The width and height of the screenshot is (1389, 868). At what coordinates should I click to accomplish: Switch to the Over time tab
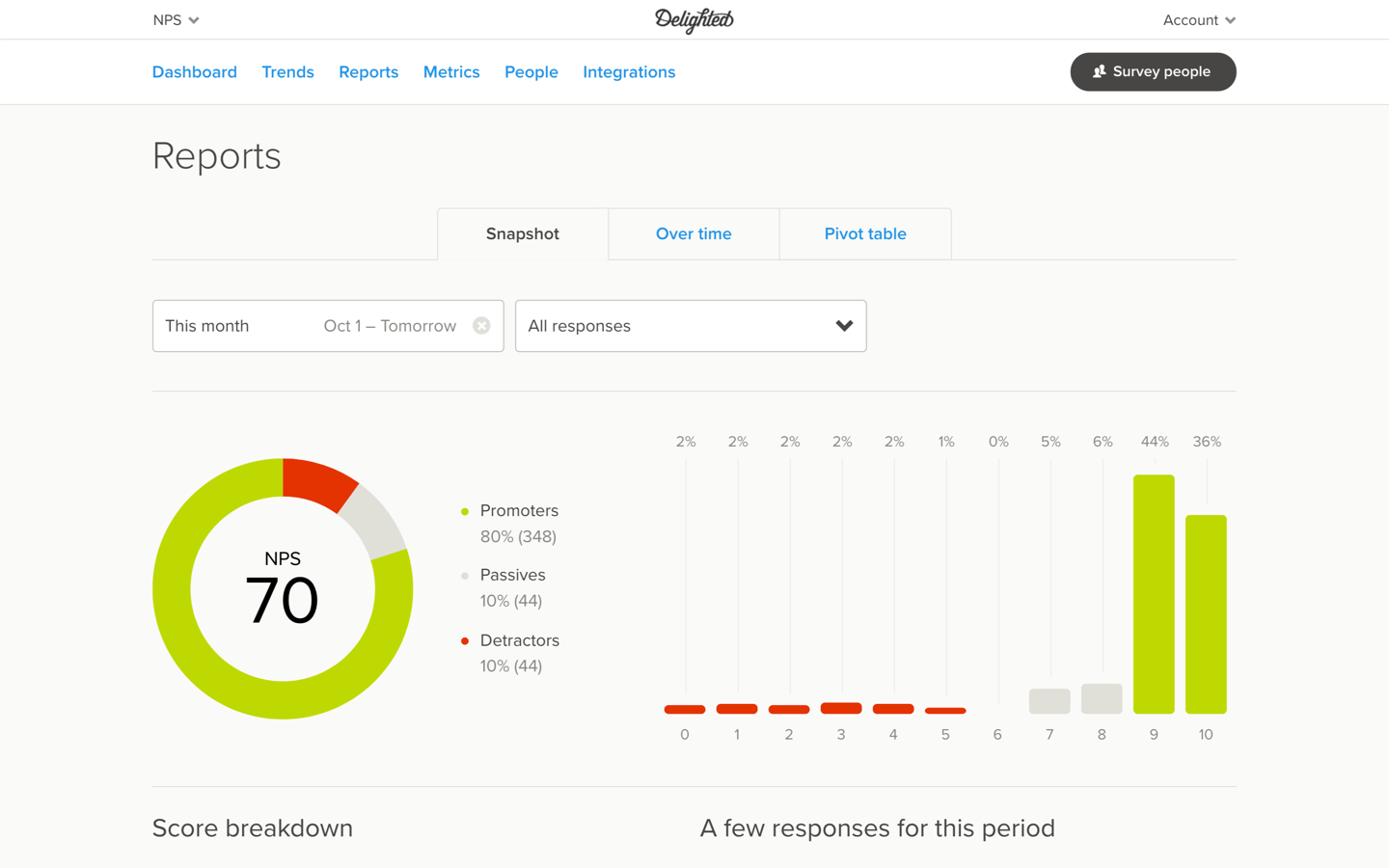click(x=694, y=233)
